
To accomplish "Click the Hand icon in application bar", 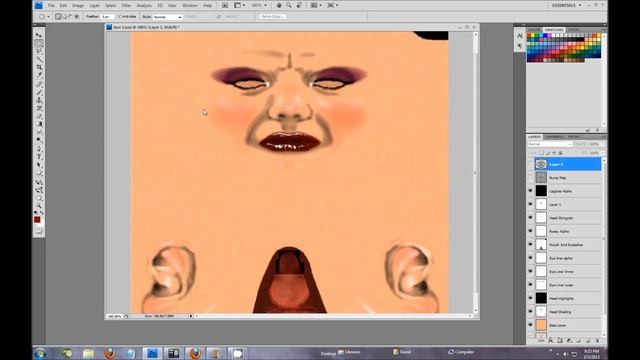I will [279, 5].
